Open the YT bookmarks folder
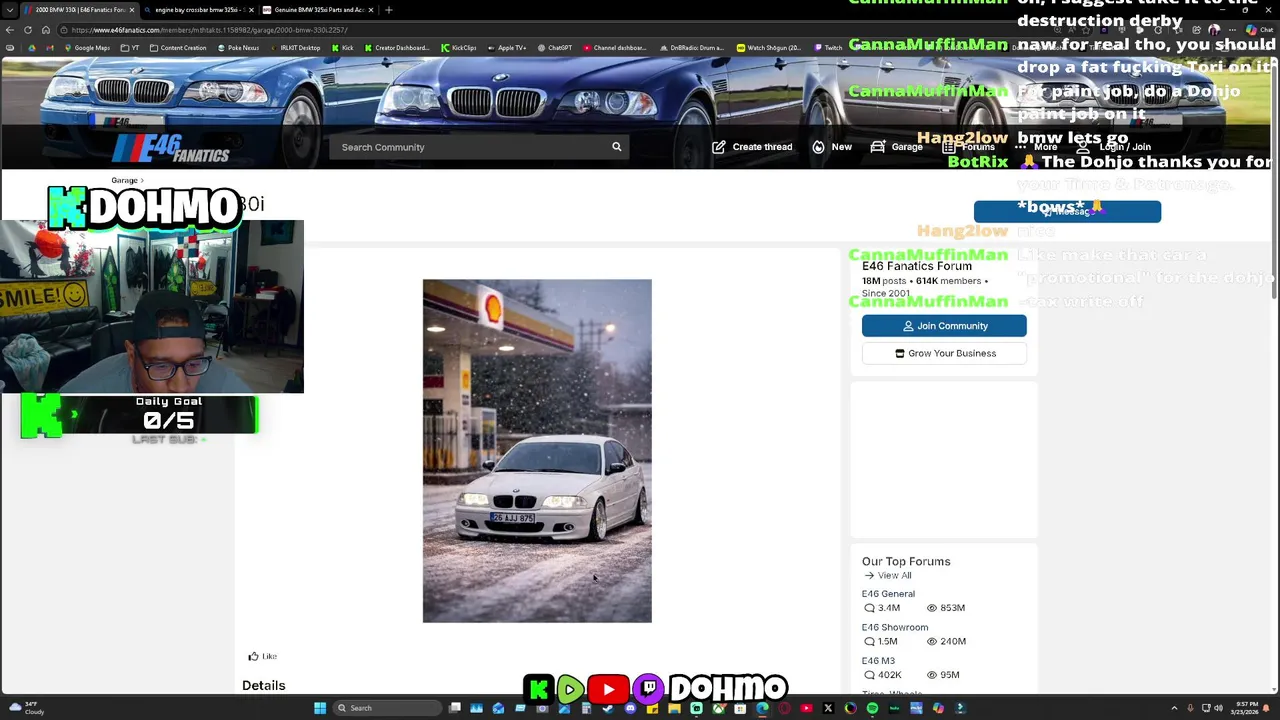The width and height of the screenshot is (1280, 720). (x=131, y=47)
